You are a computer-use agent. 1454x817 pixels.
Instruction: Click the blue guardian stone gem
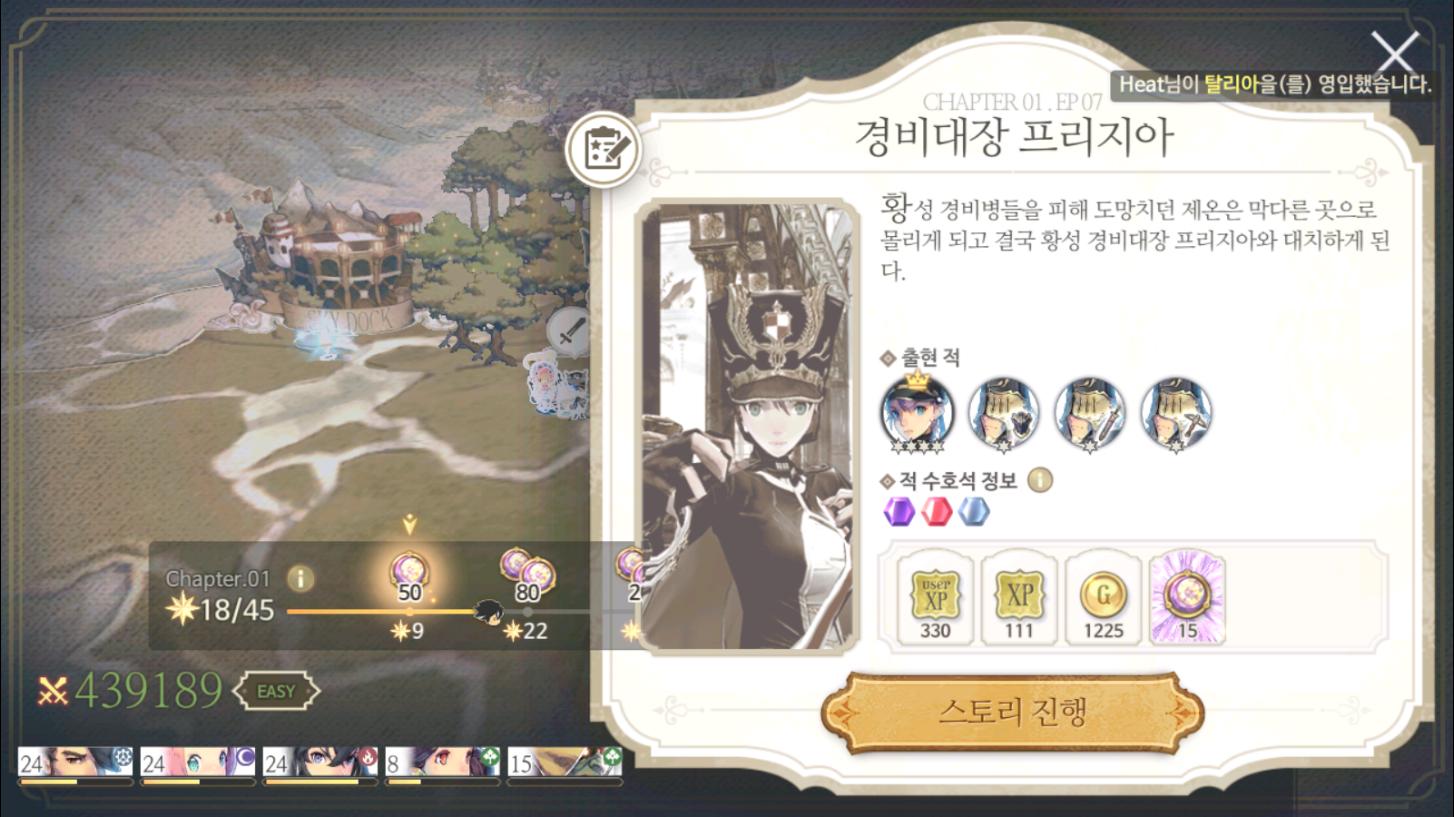tap(974, 512)
